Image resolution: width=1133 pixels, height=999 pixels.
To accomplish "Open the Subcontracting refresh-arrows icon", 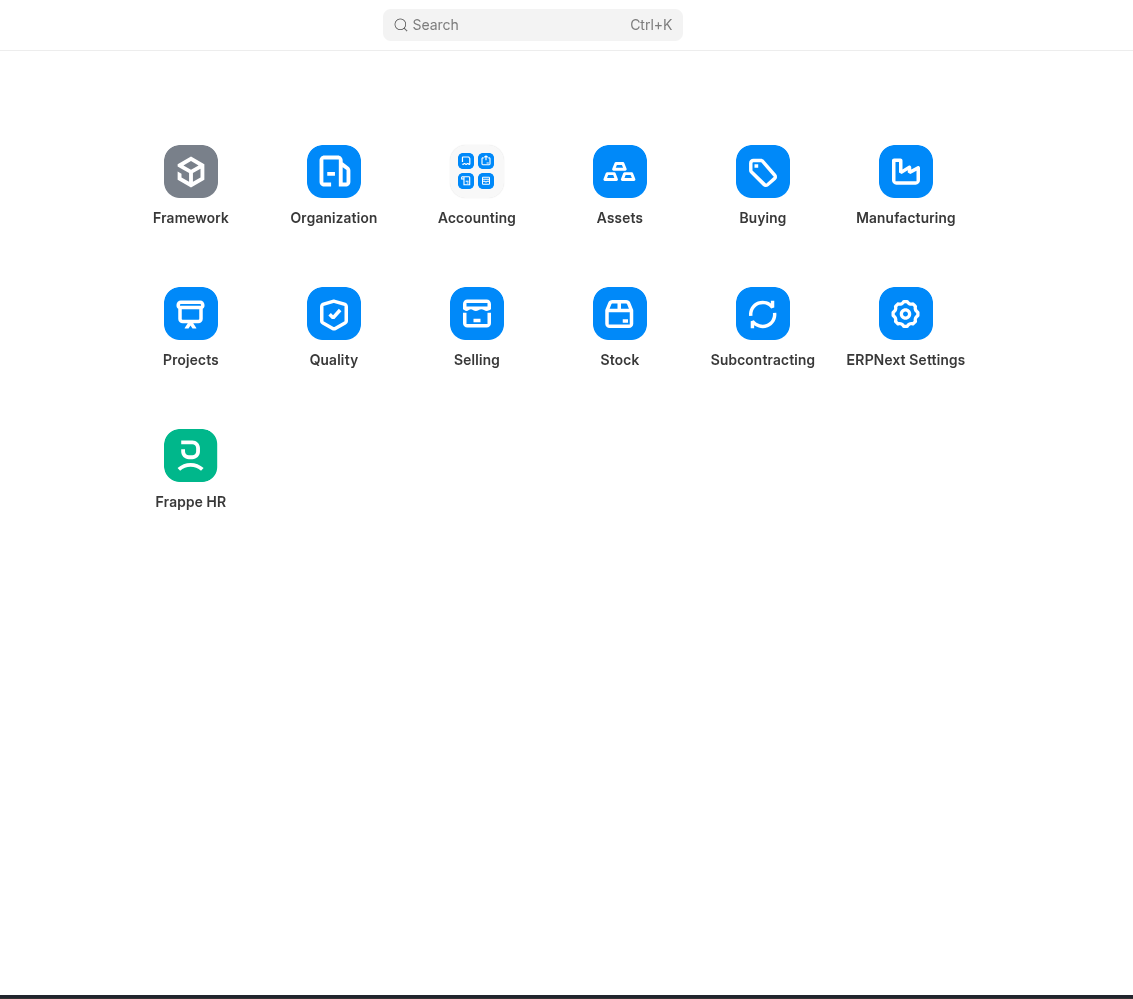I will [763, 313].
